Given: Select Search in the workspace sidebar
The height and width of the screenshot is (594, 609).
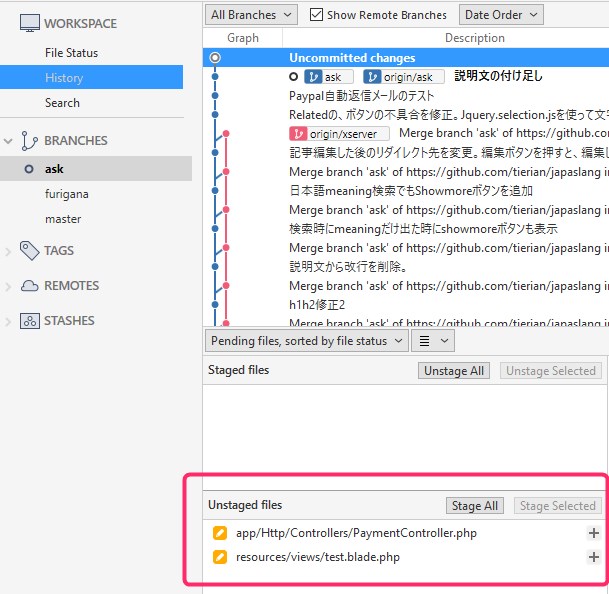Looking at the screenshot, I should (62, 103).
